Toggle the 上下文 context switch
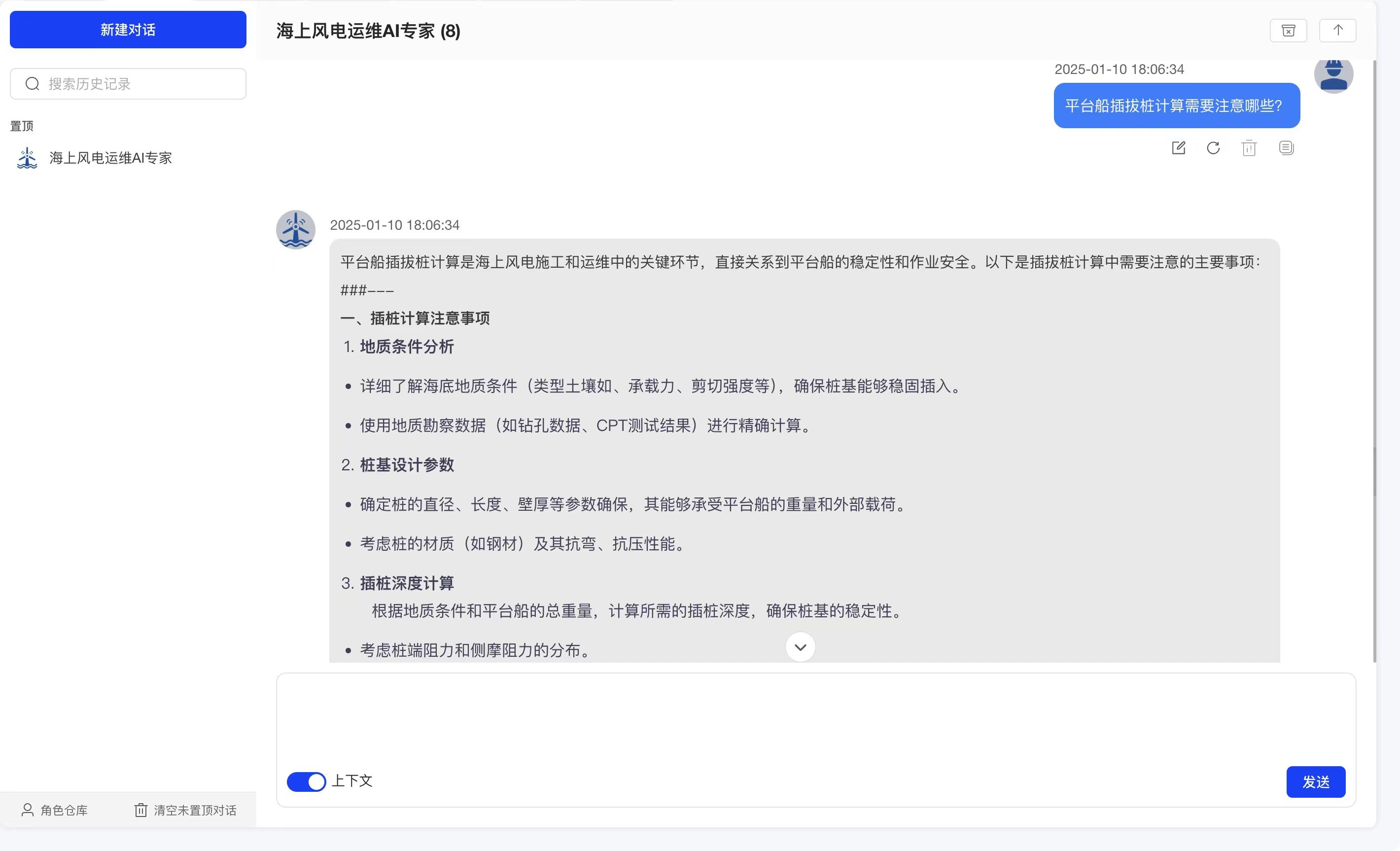The width and height of the screenshot is (1400, 851). tap(306, 781)
